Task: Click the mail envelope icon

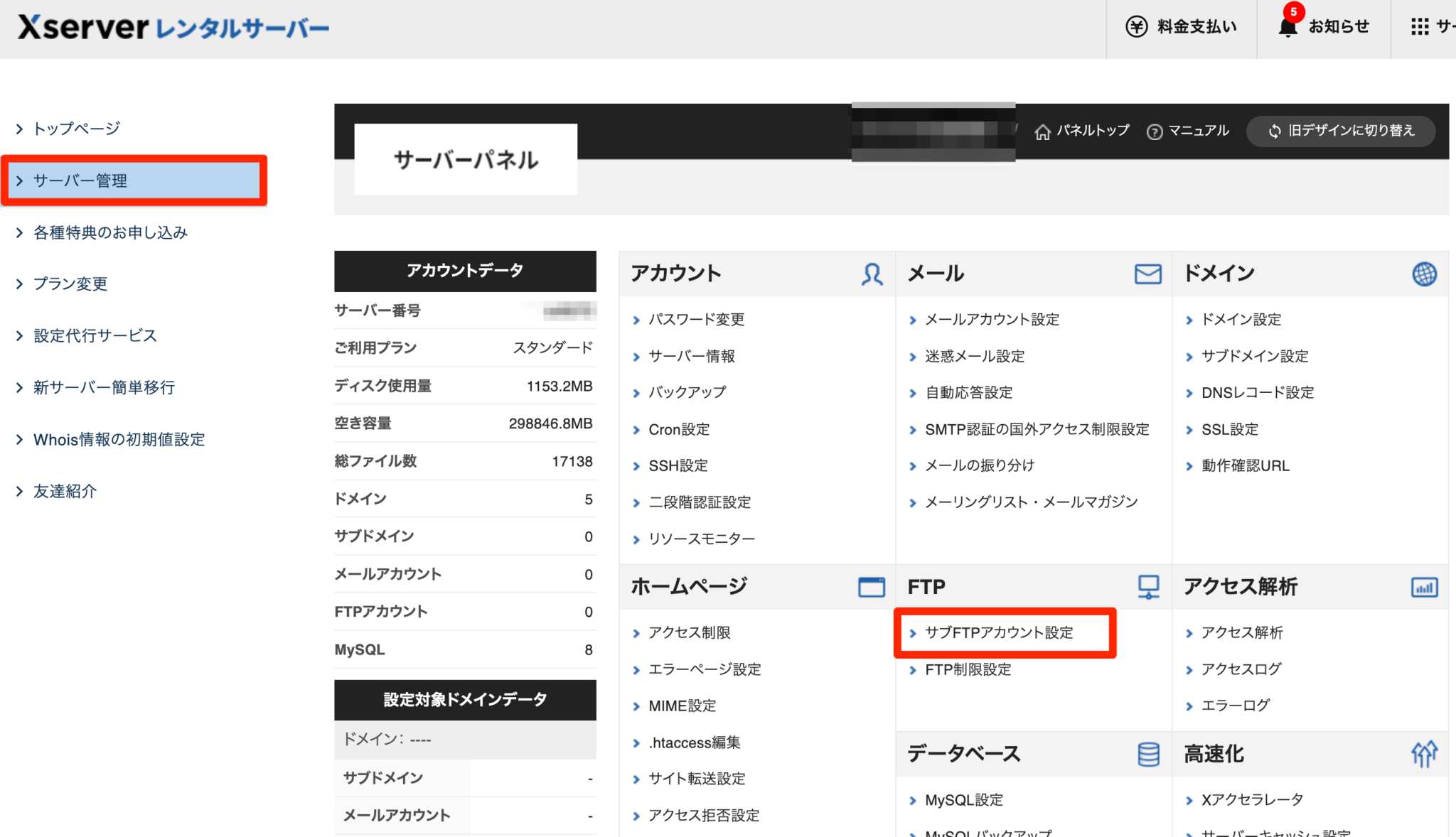Action: [1147, 274]
